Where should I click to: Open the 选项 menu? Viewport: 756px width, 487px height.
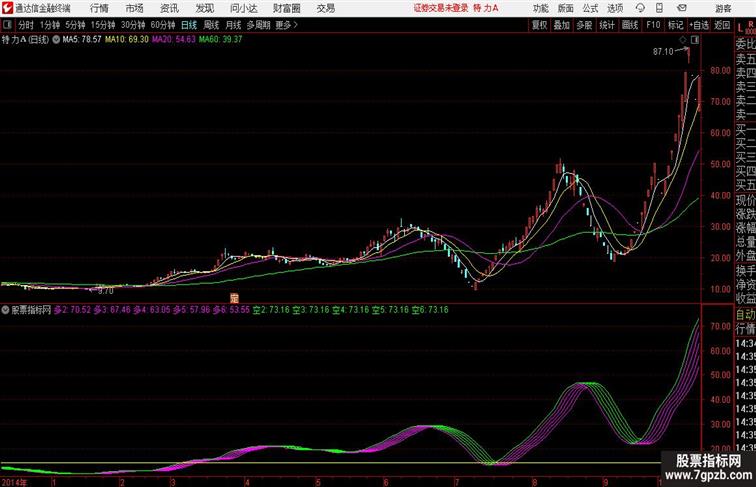[615, 8]
